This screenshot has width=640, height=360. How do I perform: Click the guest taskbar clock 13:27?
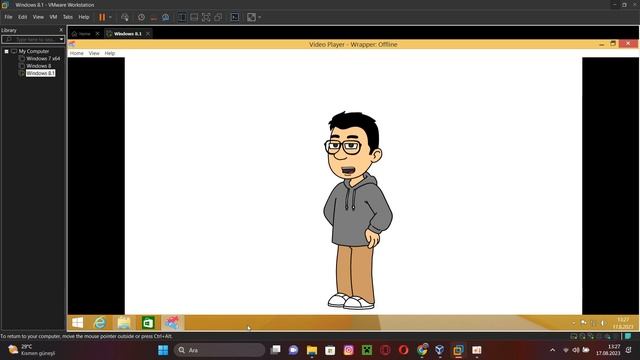click(x=623, y=323)
